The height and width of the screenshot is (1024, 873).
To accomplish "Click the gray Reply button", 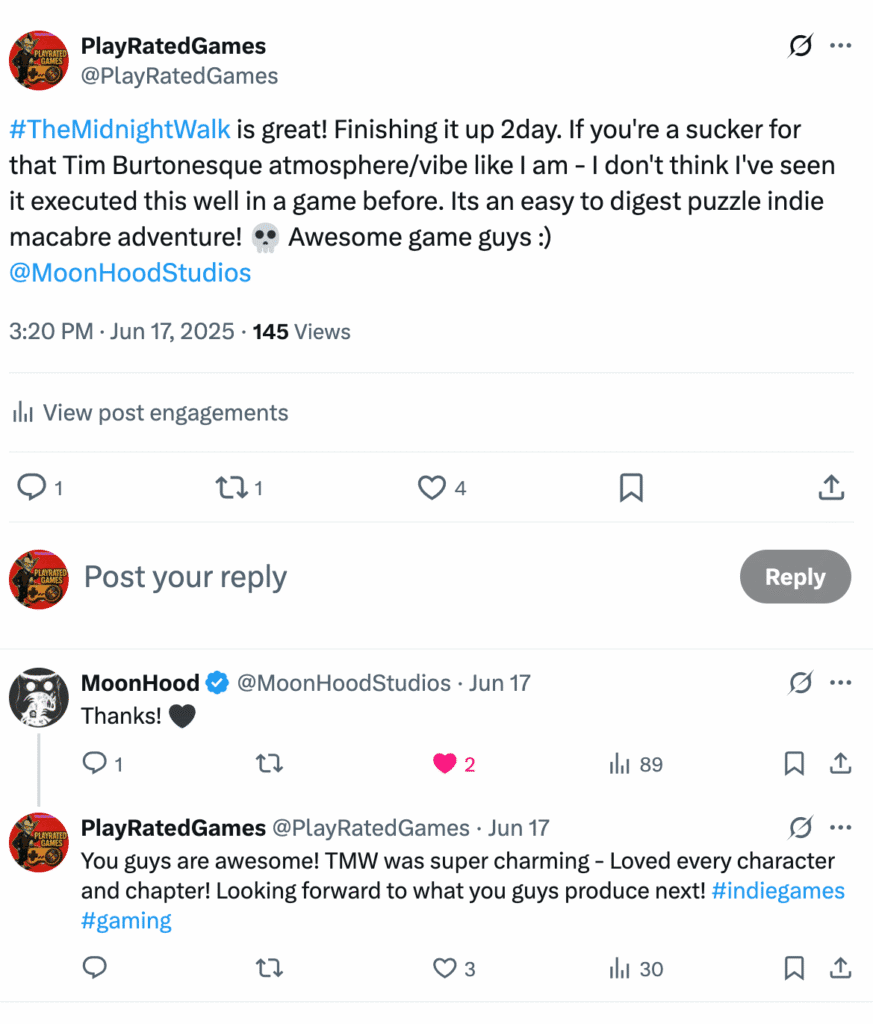I will pyautogui.click(x=795, y=577).
